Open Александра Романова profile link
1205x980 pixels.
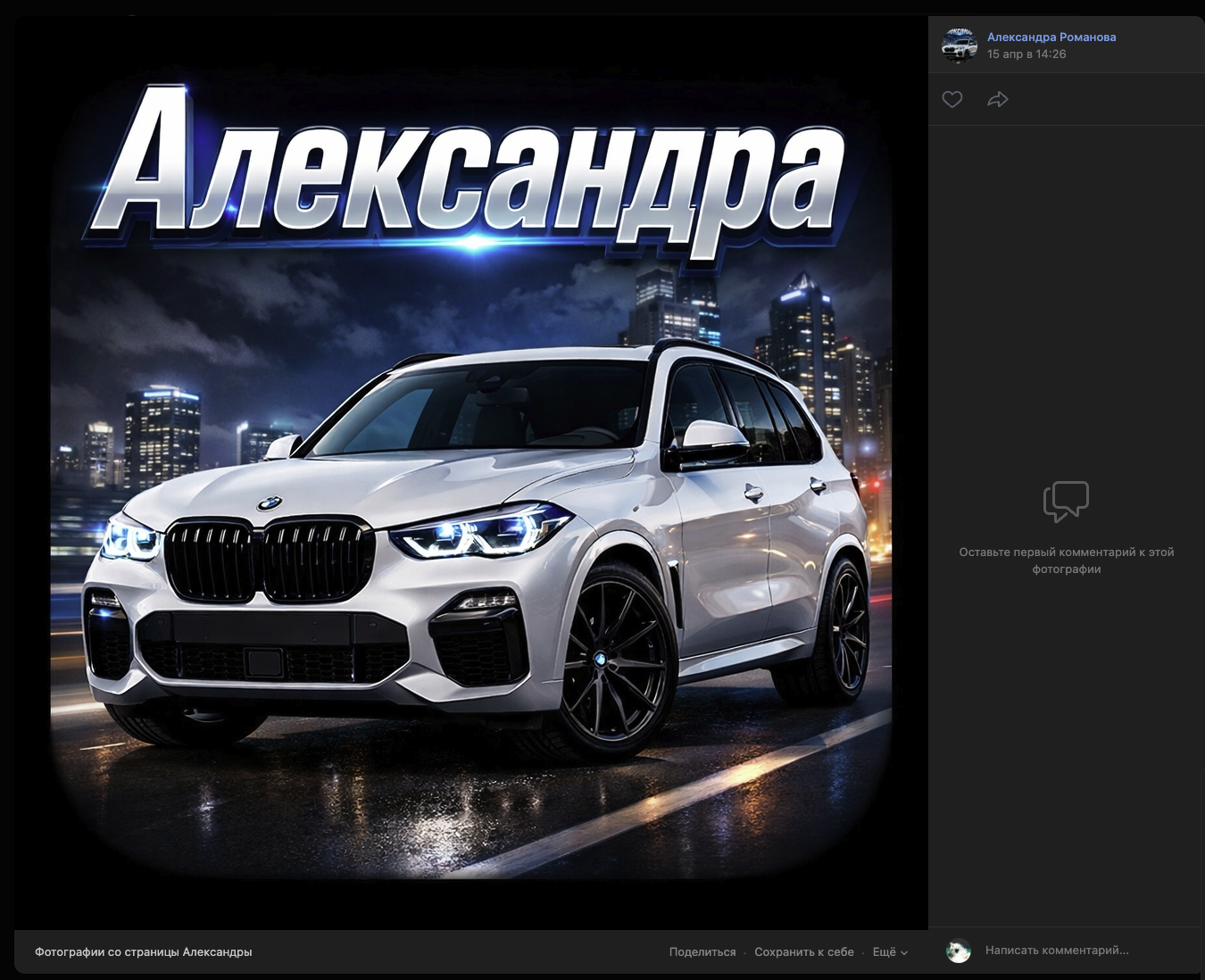[x=1051, y=37]
